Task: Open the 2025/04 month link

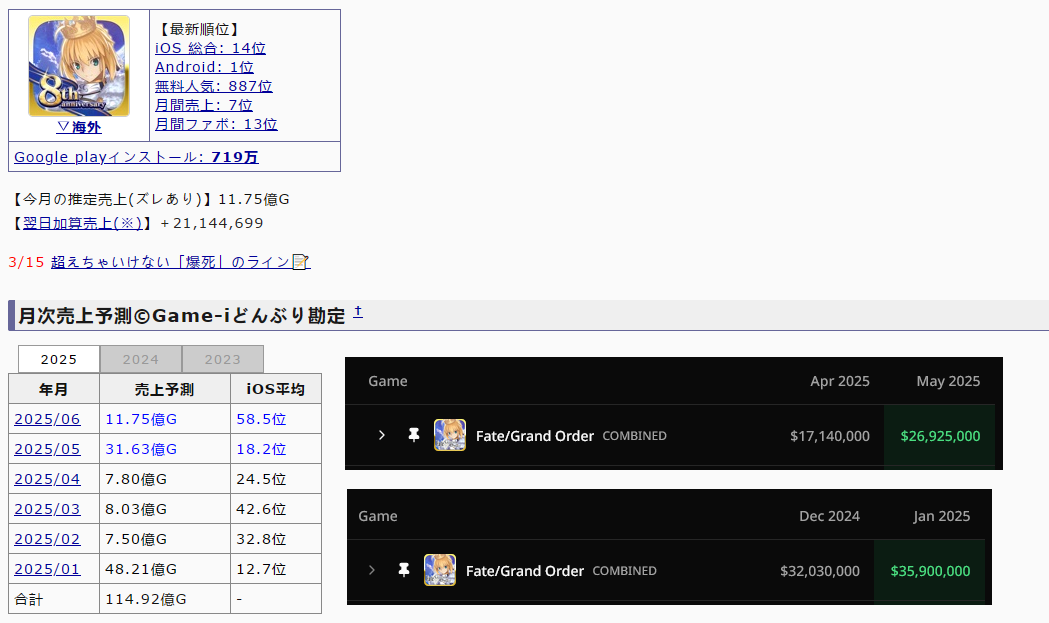Action: point(47,479)
